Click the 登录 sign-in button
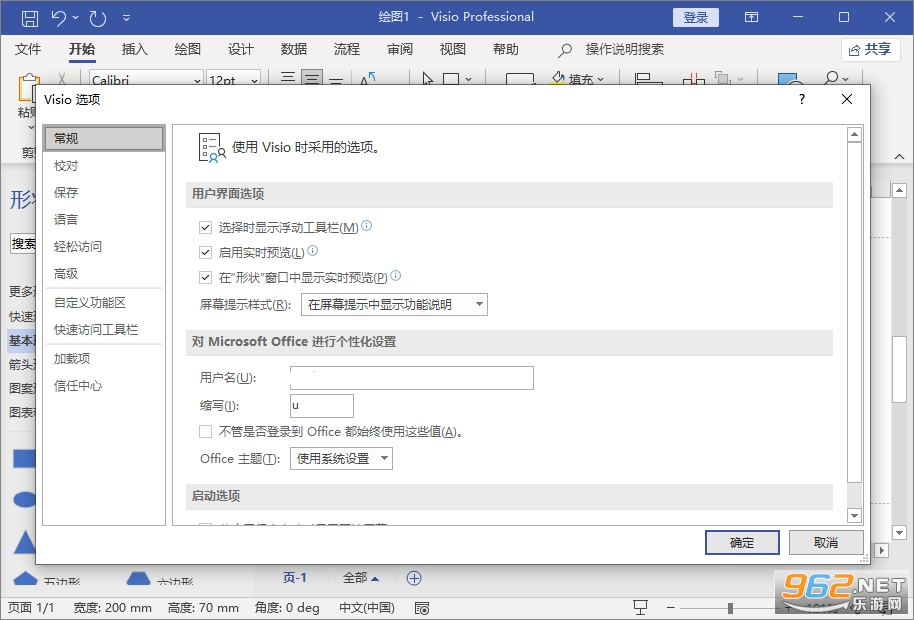Screen dimensions: 914x620 click(695, 17)
